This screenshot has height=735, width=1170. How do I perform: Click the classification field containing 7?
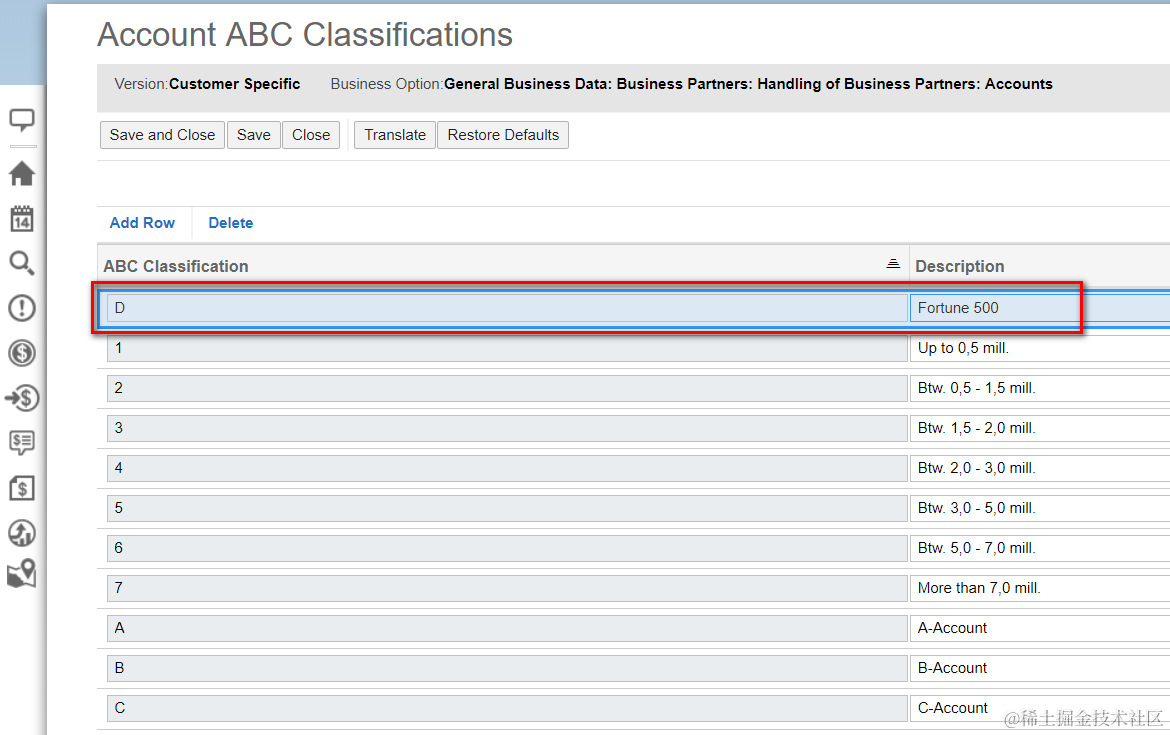pos(507,588)
